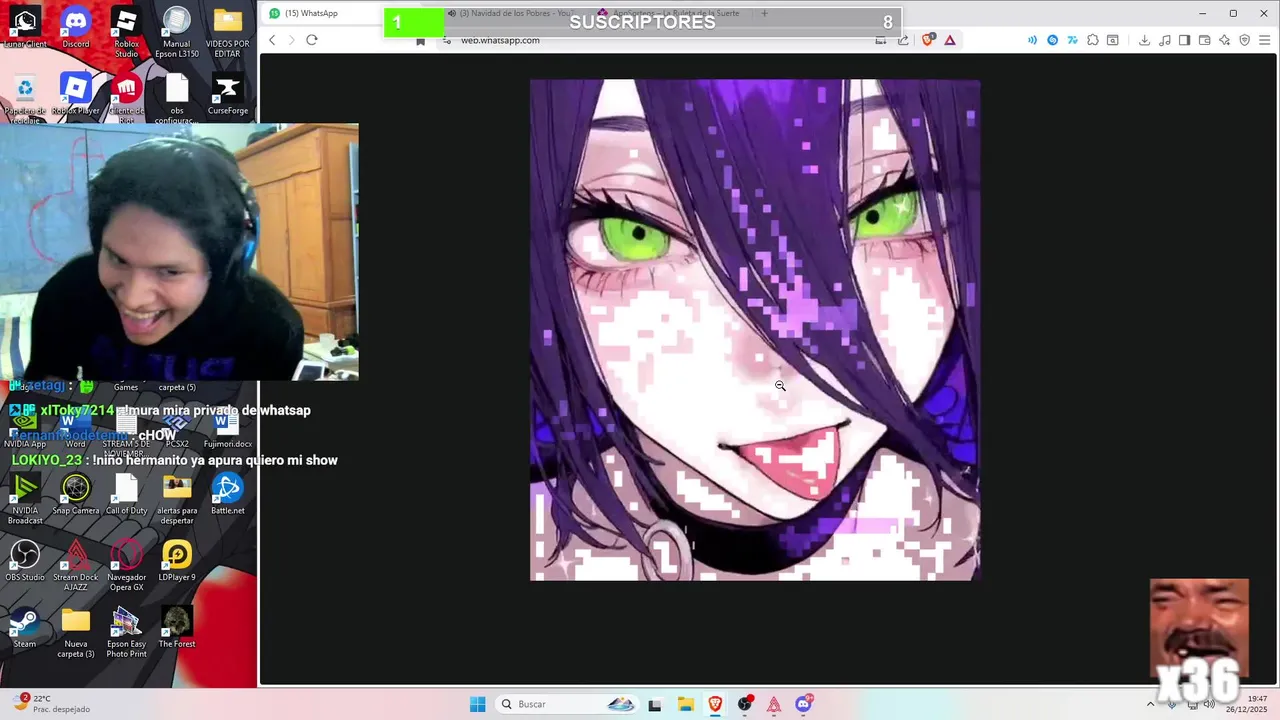
Task: Open Brave Rewards triangle icon
Action: coord(949,40)
